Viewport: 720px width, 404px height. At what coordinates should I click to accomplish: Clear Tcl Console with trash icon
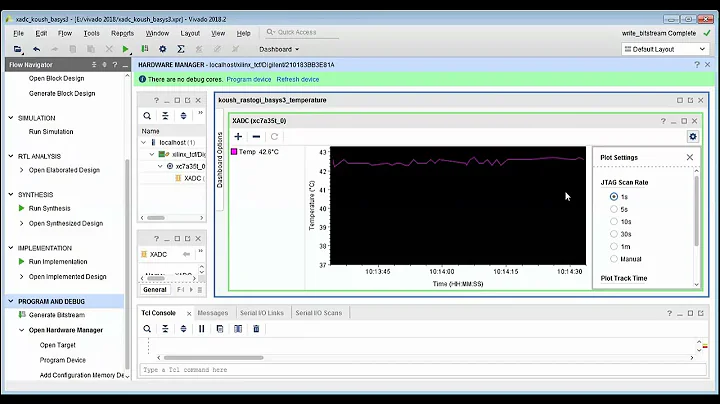pos(256,329)
